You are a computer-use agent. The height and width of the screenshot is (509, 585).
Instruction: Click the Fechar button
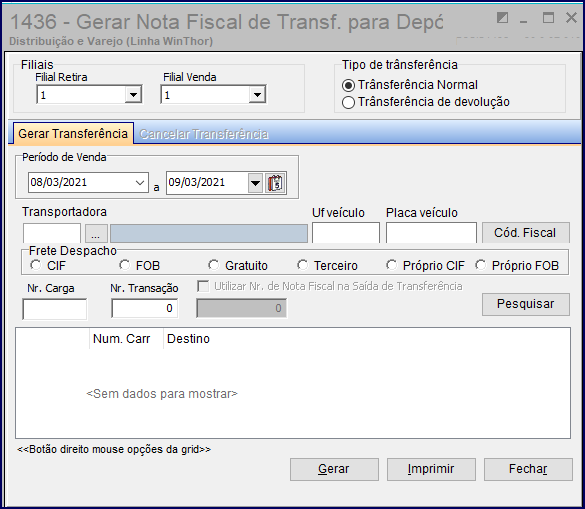(x=528, y=469)
